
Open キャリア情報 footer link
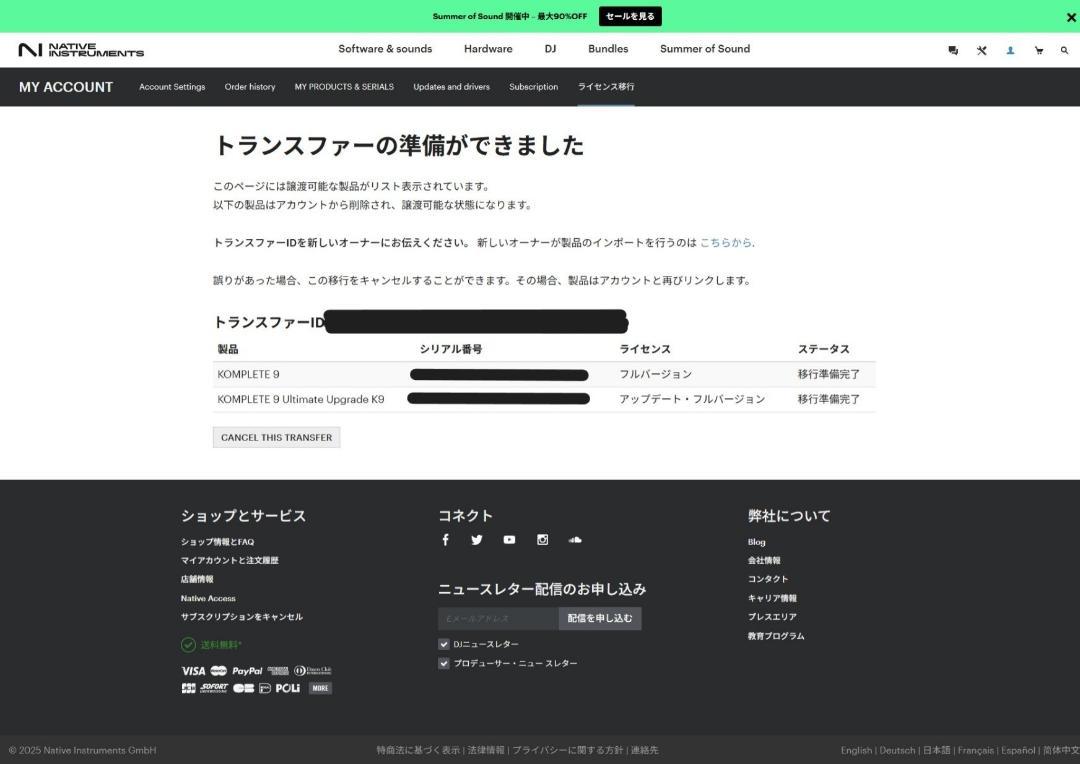click(773, 599)
